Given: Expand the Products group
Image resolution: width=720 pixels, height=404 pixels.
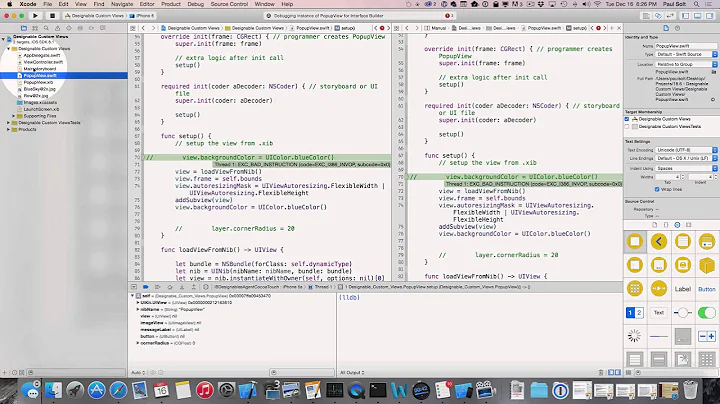Looking at the screenshot, I should click(x=8, y=129).
